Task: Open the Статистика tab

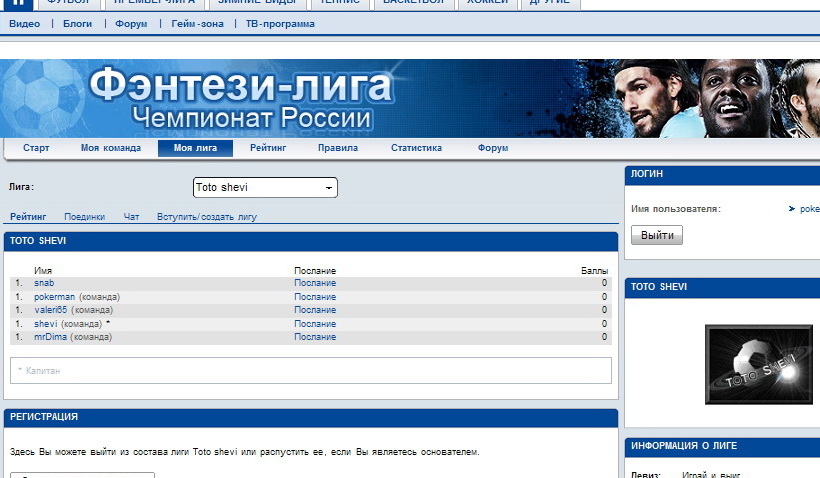Action: [416, 148]
